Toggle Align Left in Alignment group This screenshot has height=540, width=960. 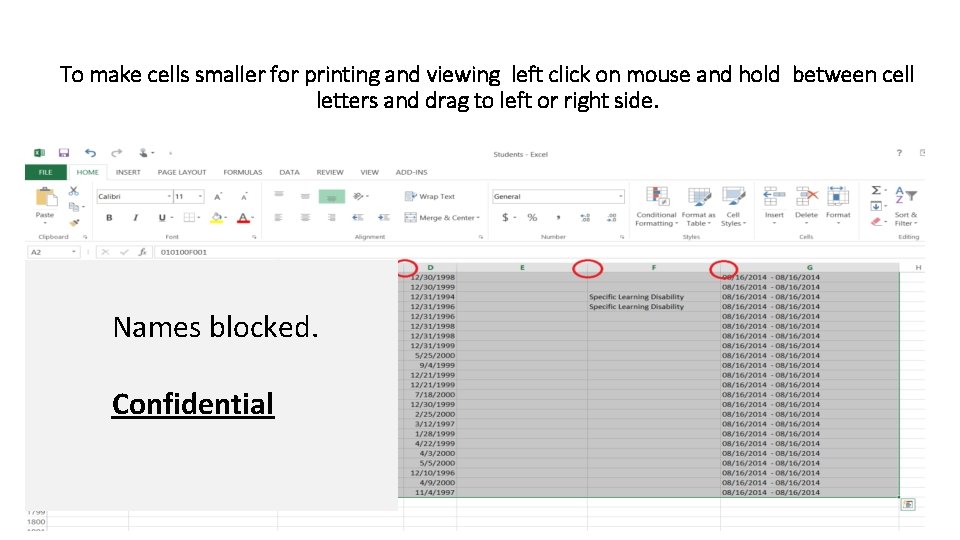coord(279,217)
